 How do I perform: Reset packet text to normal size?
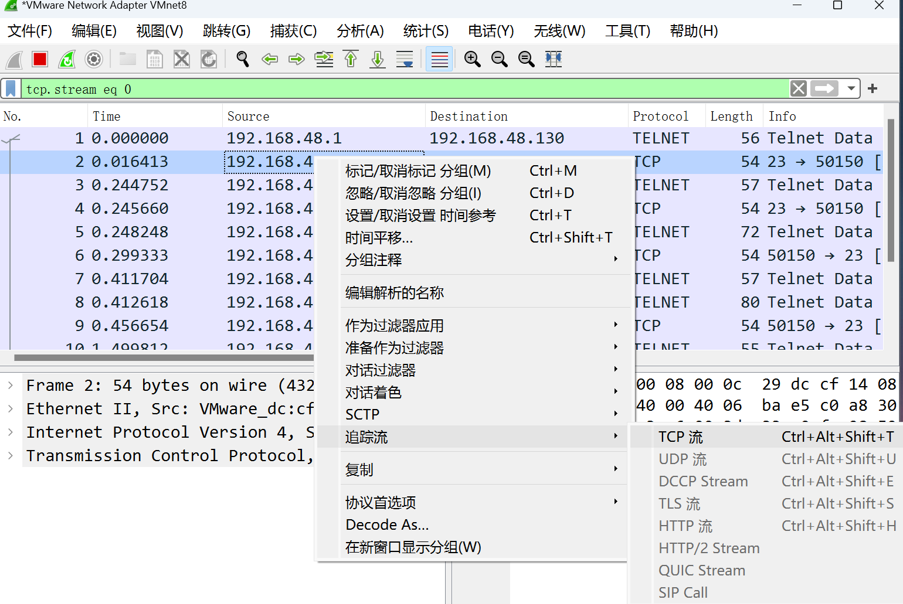(x=526, y=59)
